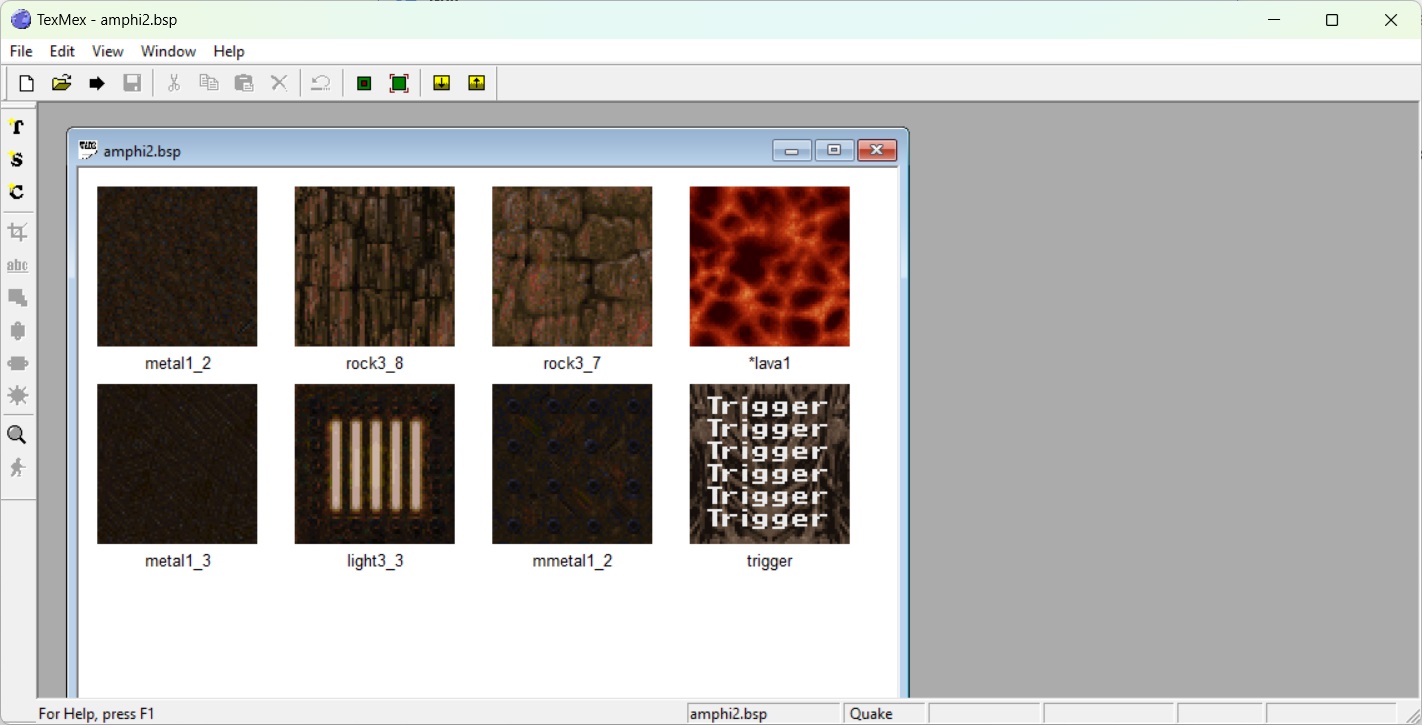Click the scissors cut icon

pos(174,83)
